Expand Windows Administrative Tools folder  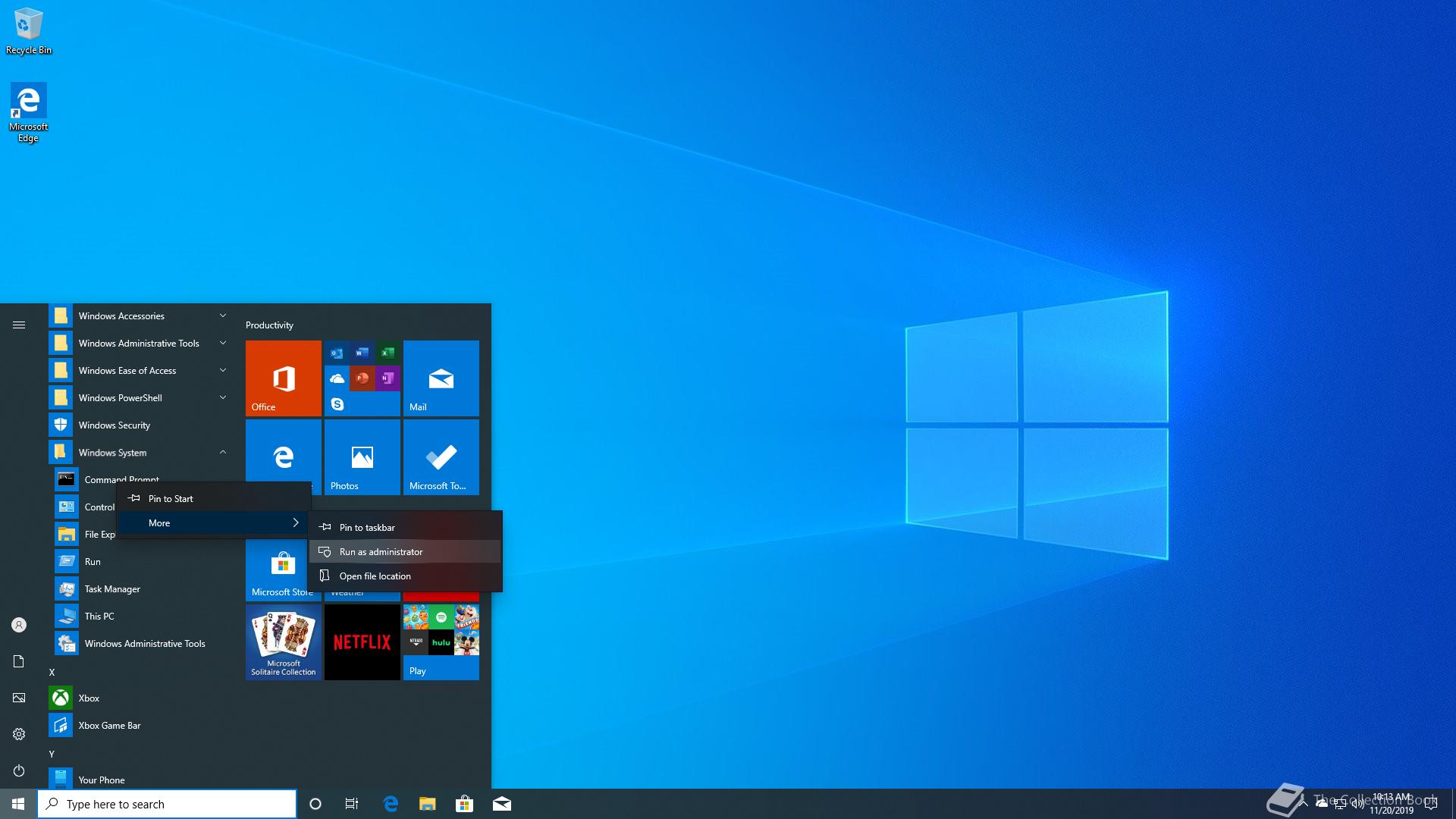[x=140, y=344]
